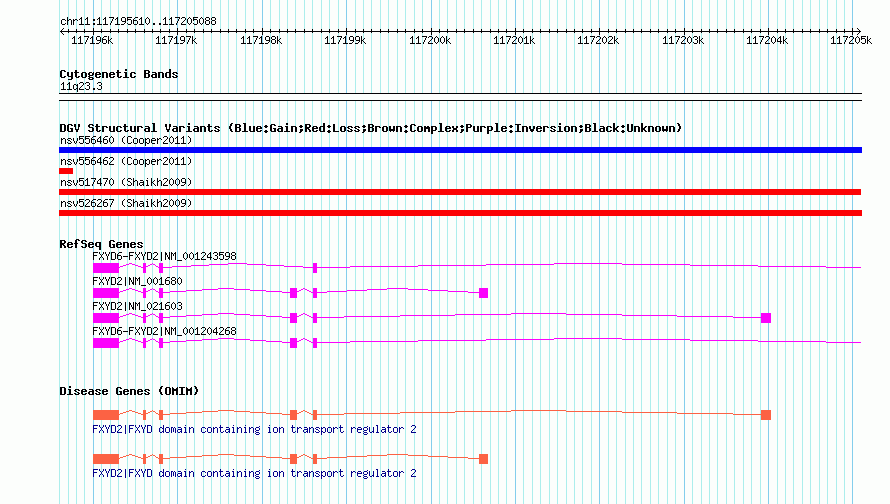Select the FXYD6-FXYD2|NM_001204268 transcript label
The height and width of the screenshot is (504, 890).
click(x=164, y=331)
